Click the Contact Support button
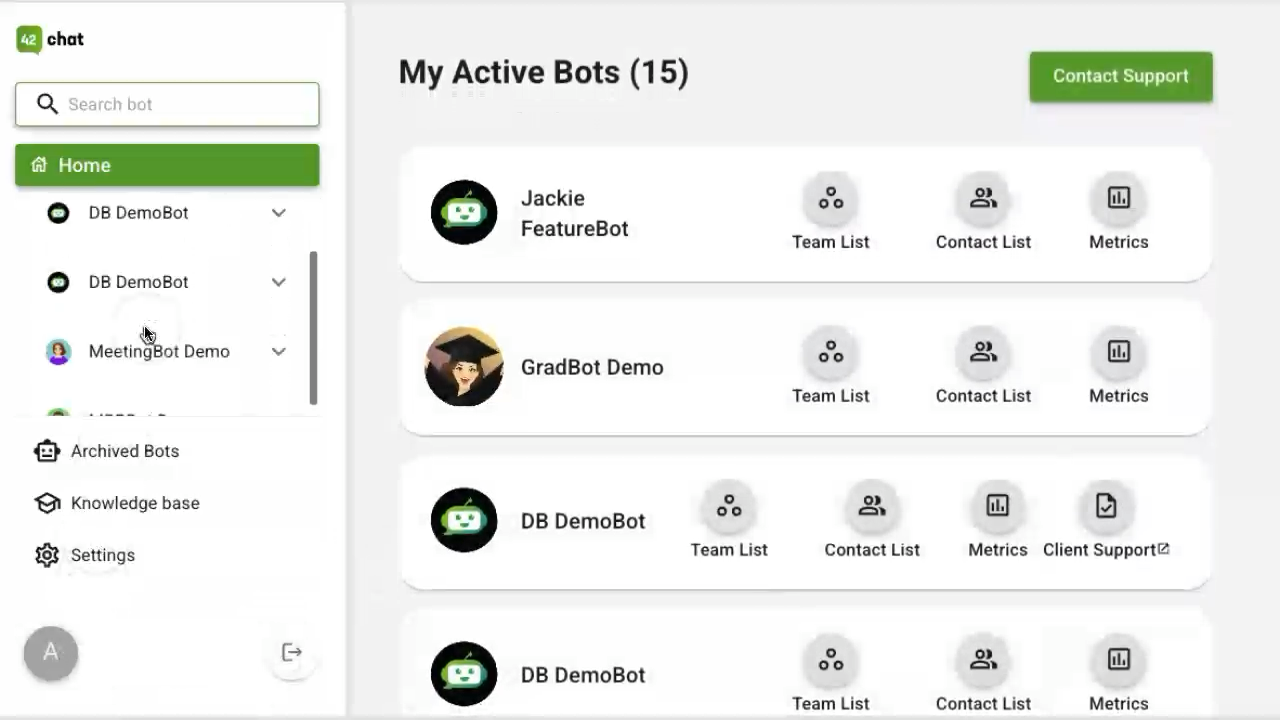 tap(1121, 76)
